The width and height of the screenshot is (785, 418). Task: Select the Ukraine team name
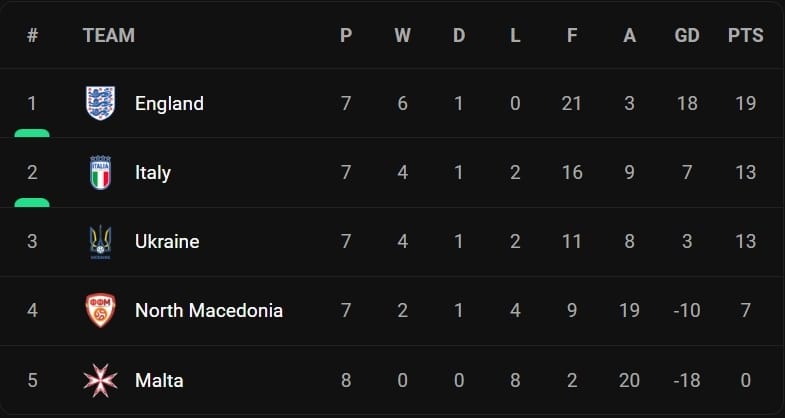[x=167, y=242]
